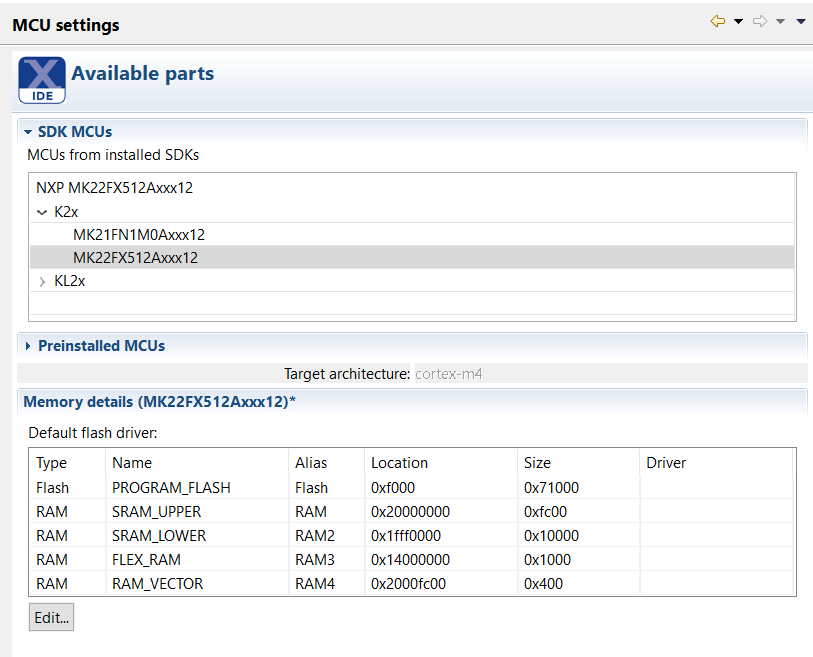Click the forward navigation arrow
The width and height of the screenshot is (813, 657).
coord(760,22)
